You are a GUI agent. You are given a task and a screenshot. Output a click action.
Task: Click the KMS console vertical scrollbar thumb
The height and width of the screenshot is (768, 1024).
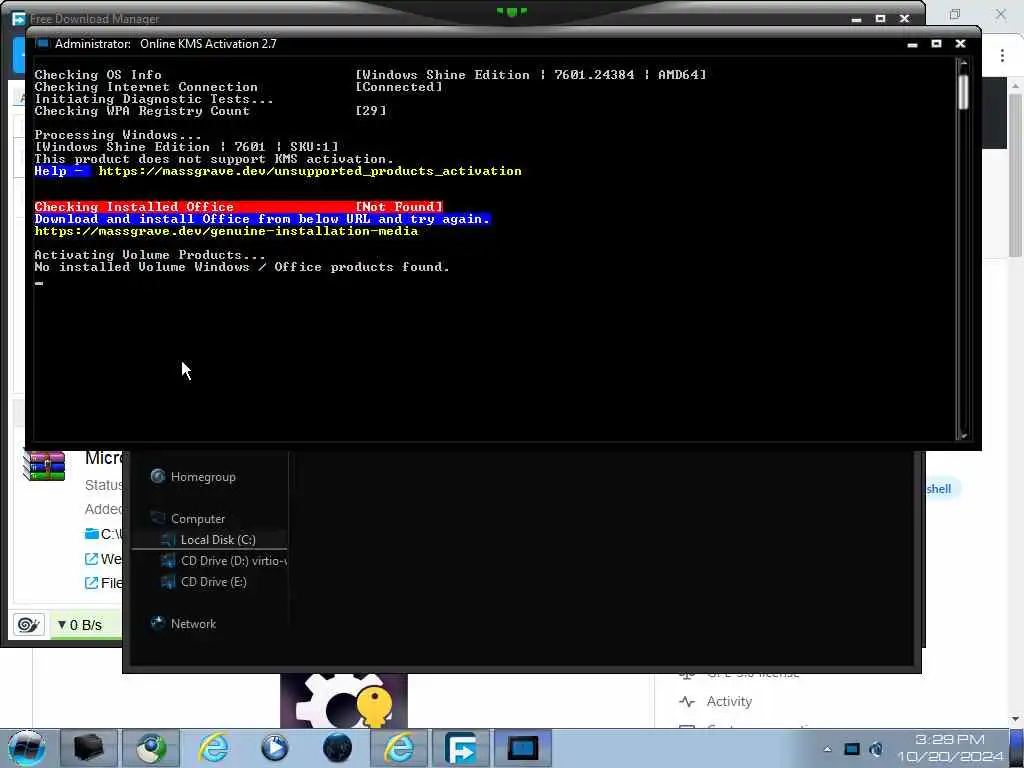coord(963,92)
